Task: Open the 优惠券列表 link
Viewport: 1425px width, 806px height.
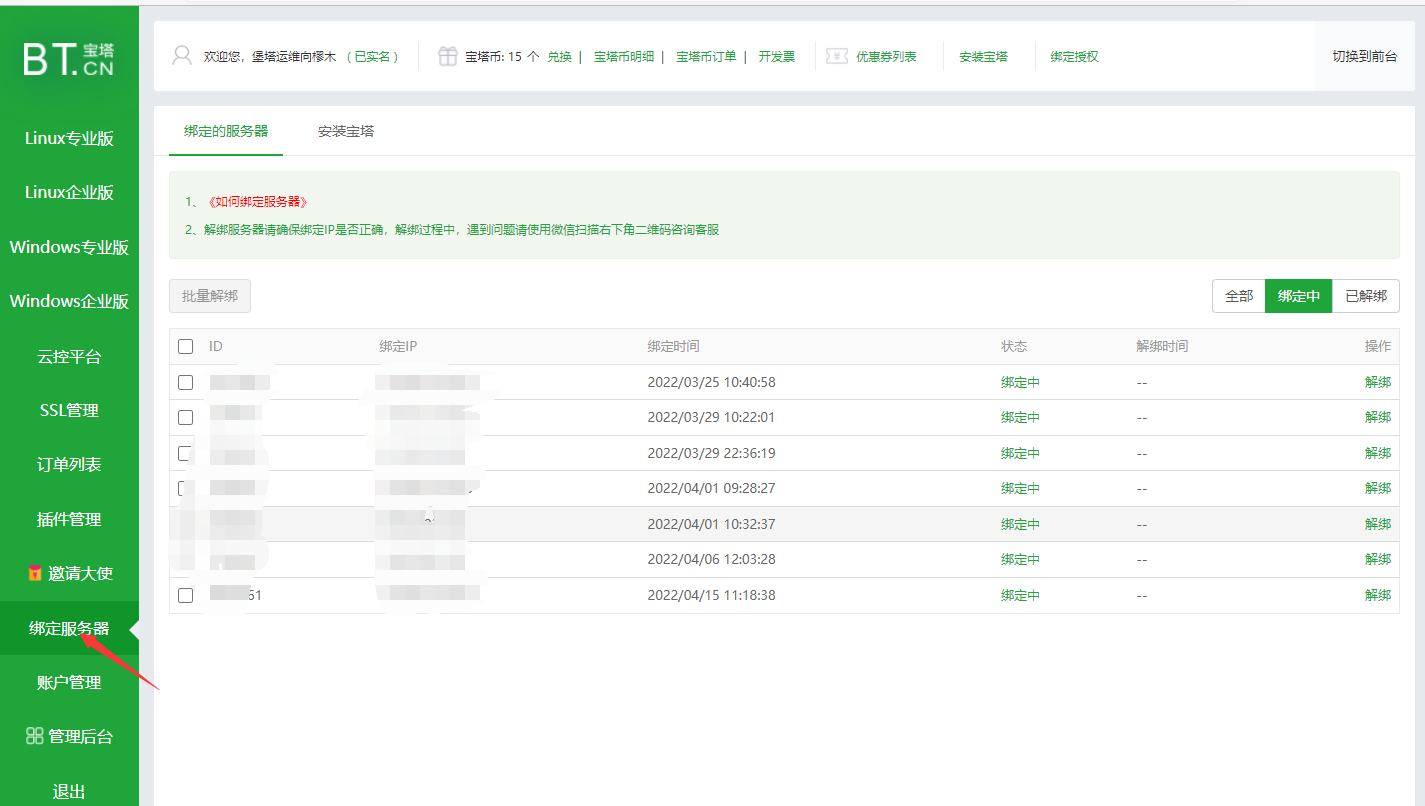Action: click(886, 57)
